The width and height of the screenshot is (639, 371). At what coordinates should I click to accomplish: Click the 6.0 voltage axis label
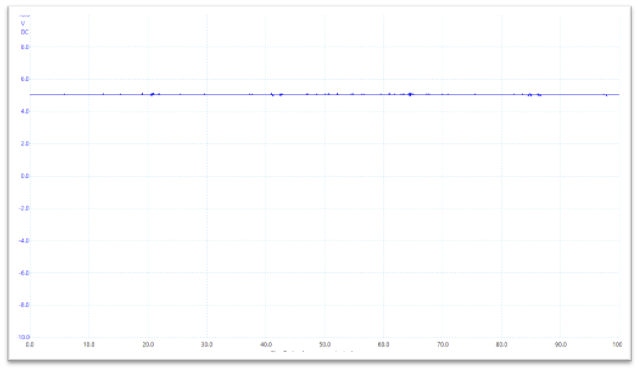25,79
